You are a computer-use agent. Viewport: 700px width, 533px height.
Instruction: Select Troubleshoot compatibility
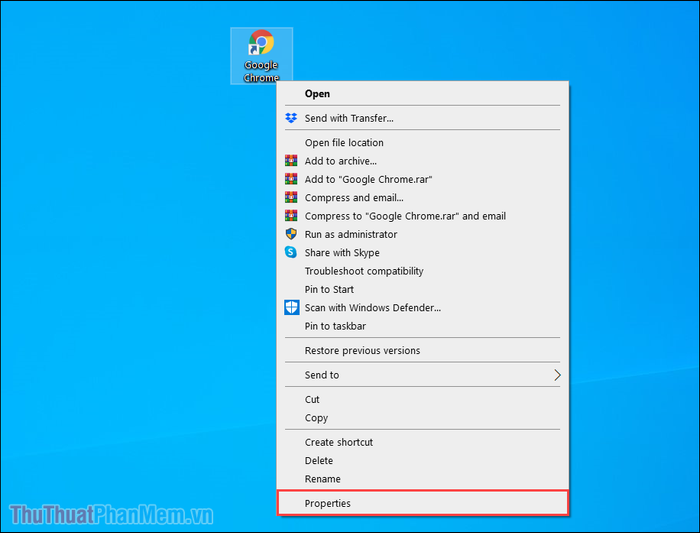coord(422,271)
